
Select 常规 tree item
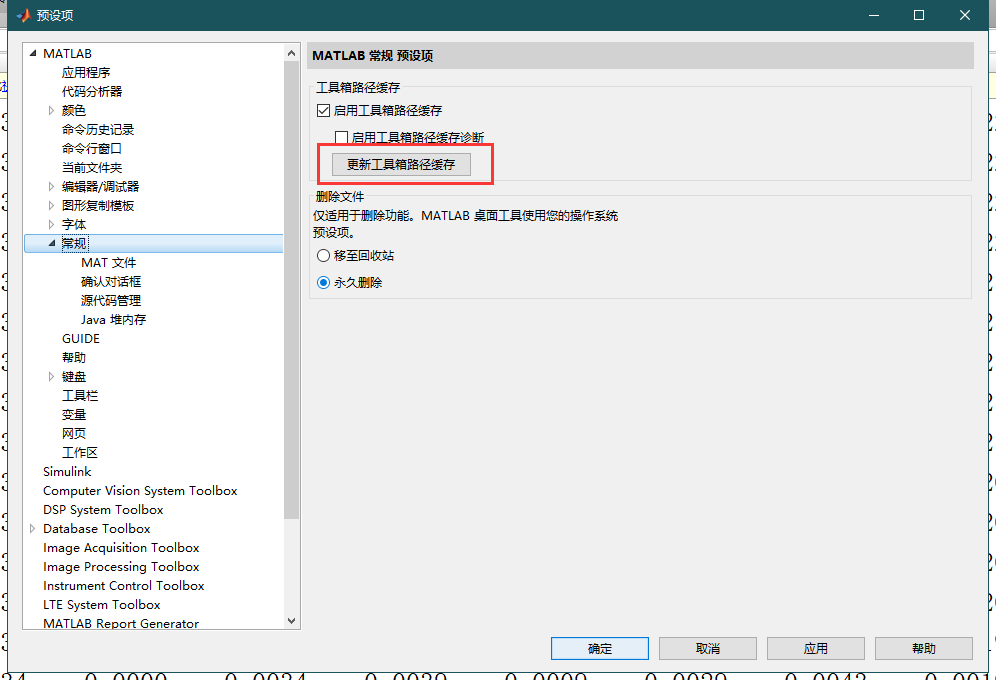coord(74,244)
